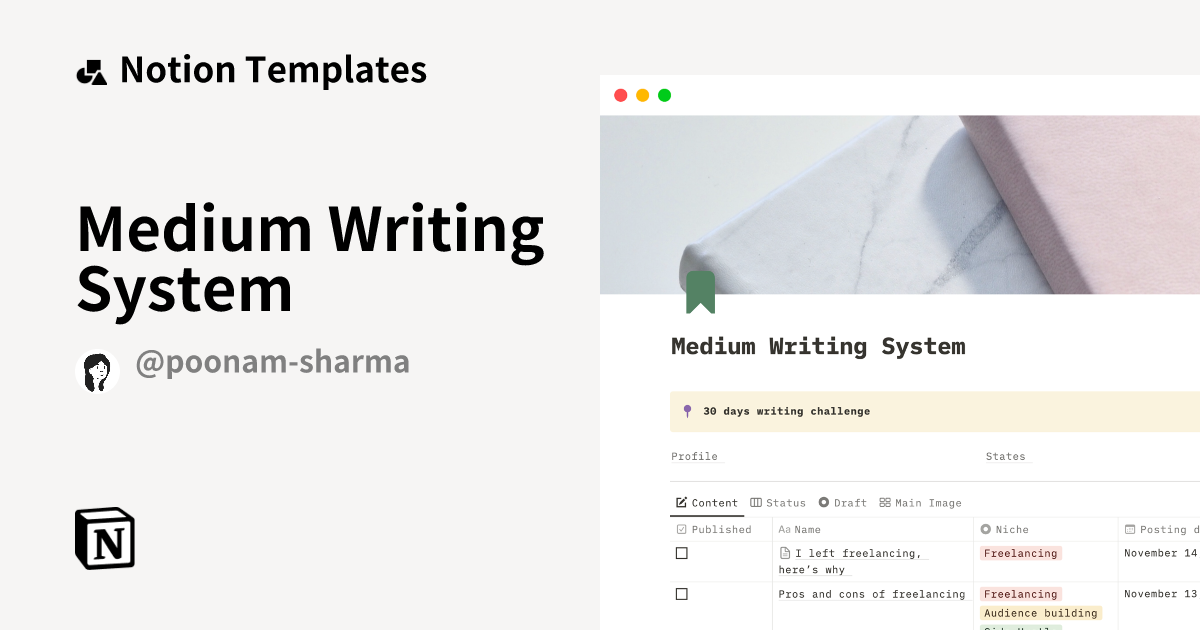
Task: Click the green bookmark icon on the cover
Action: coord(701,291)
